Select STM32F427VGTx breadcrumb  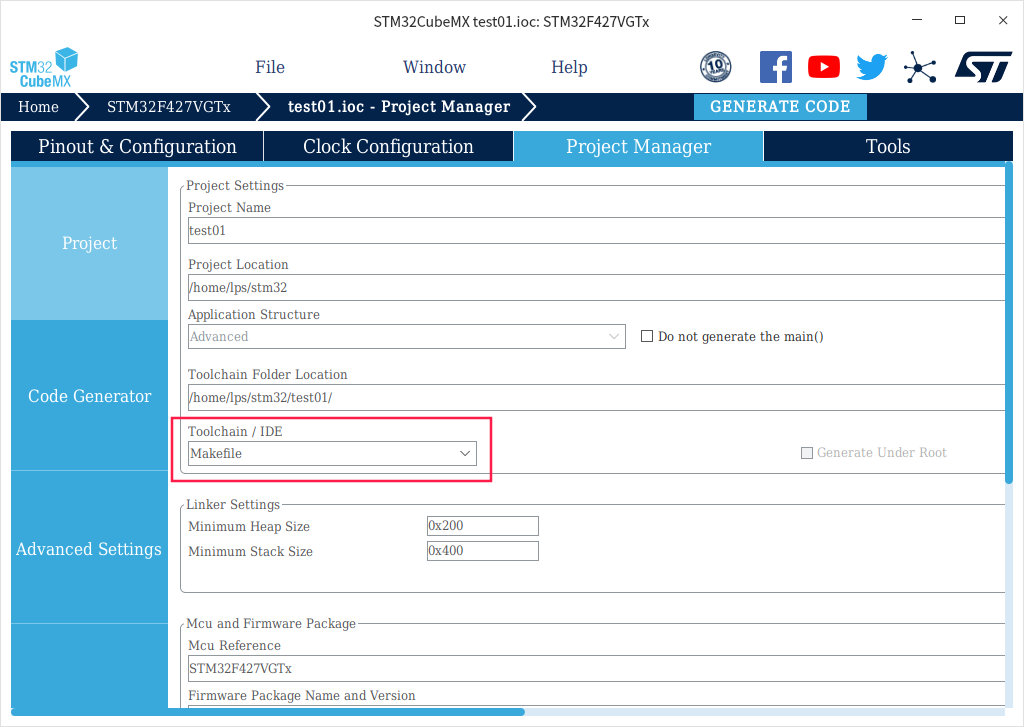point(168,107)
